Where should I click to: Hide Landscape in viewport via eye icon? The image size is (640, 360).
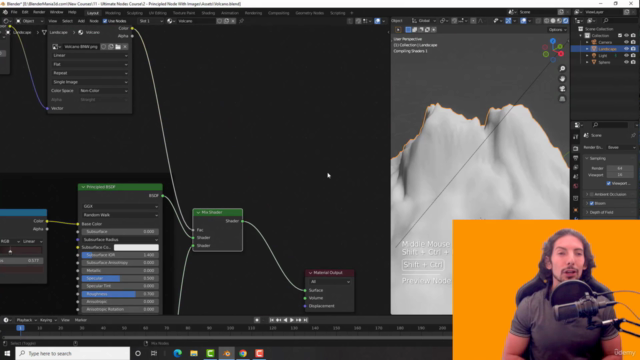point(627,49)
